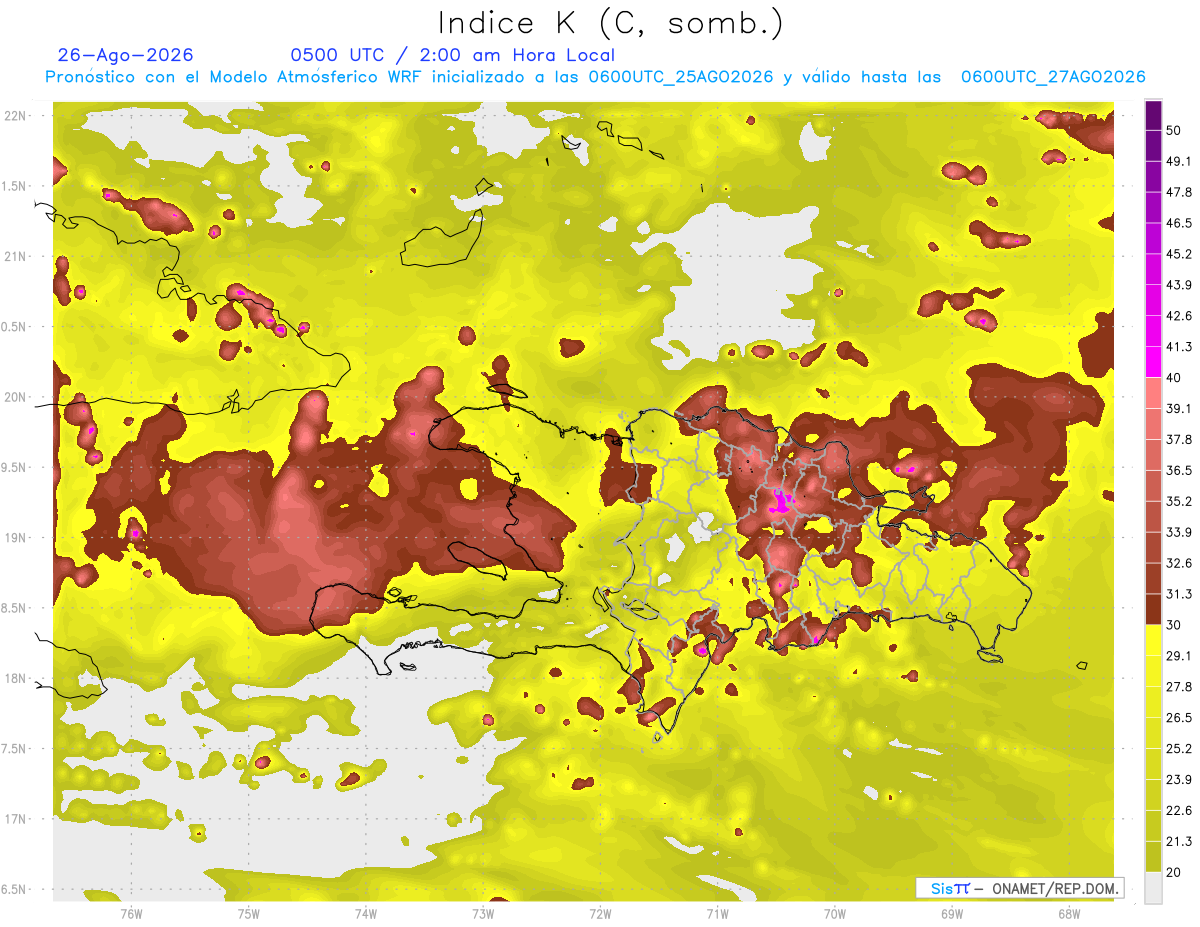Click the colorbar value 46.5
This screenshot has width=1200, height=927.
(1179, 223)
